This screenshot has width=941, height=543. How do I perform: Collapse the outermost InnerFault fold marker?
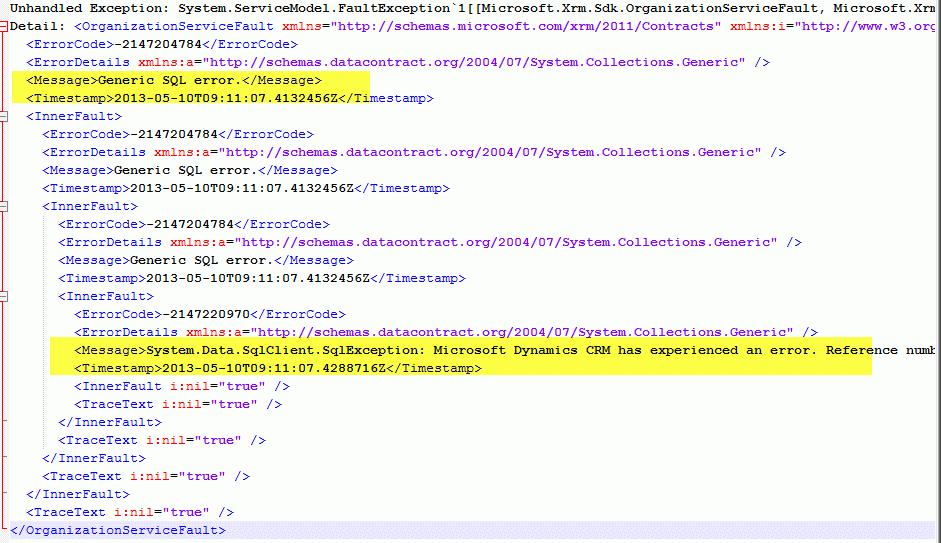[4, 116]
